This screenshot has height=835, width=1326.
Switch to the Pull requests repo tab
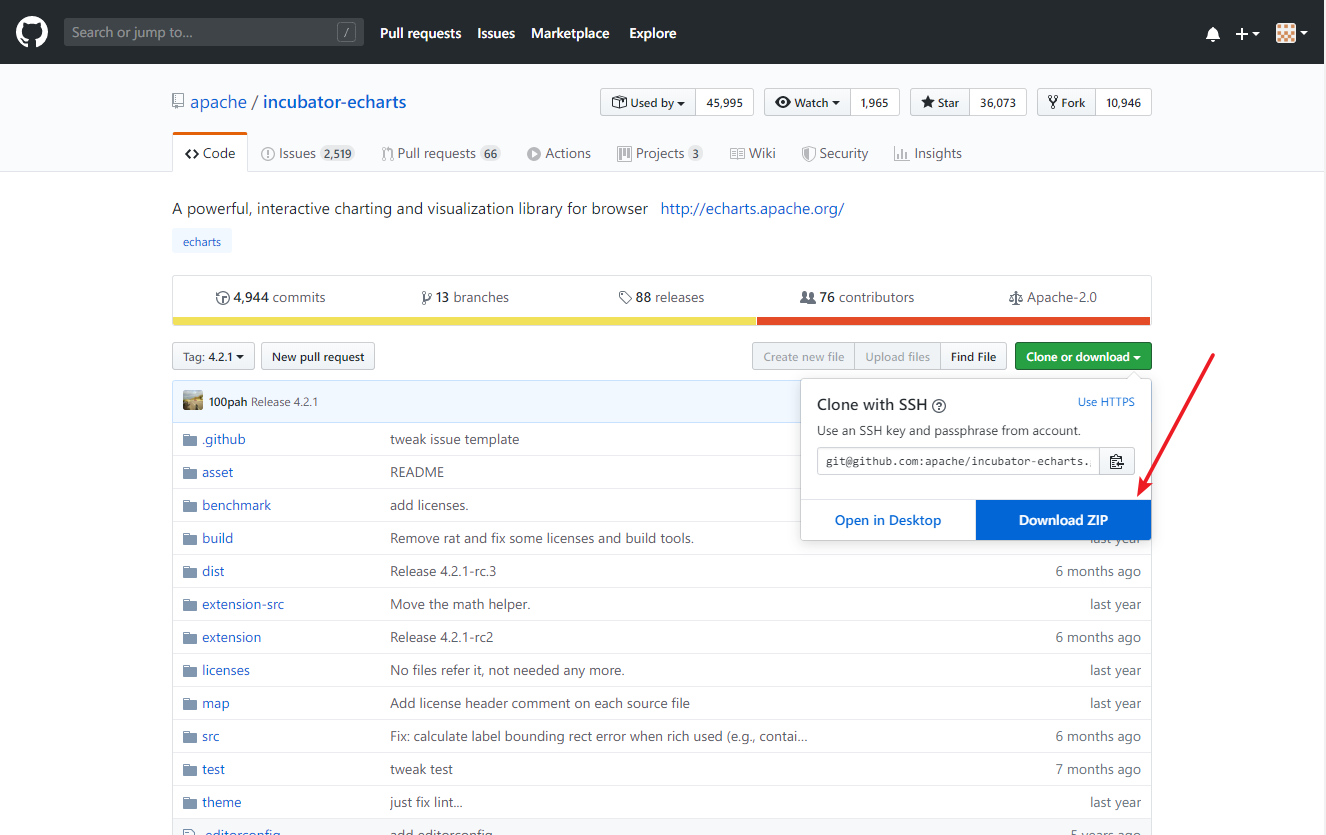click(441, 153)
